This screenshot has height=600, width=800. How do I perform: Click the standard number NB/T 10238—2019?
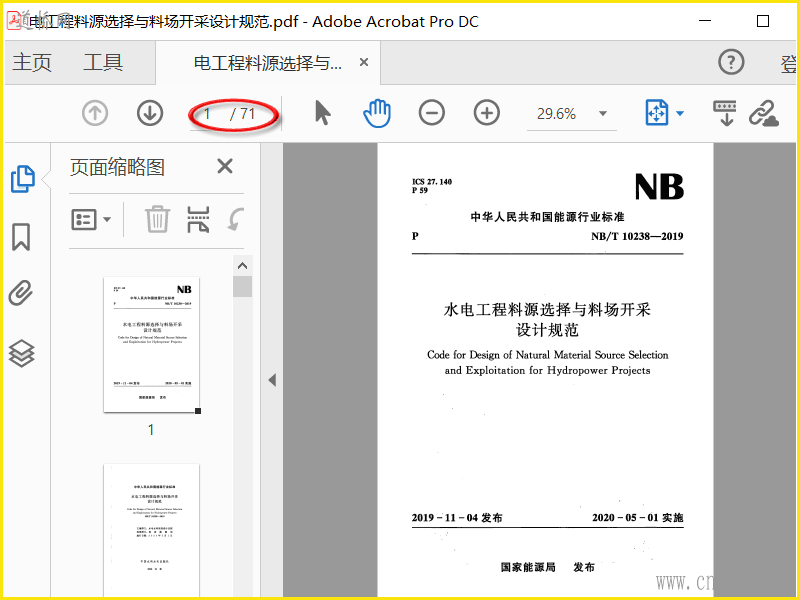click(637, 236)
